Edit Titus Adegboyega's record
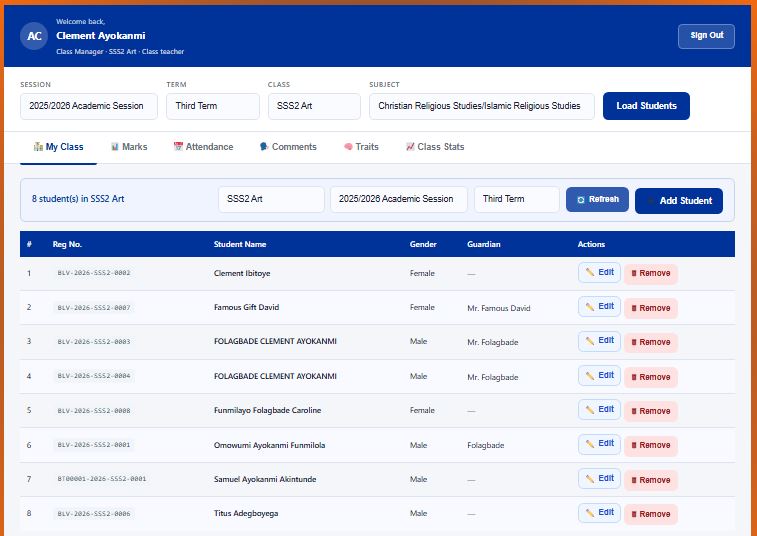 599,512
